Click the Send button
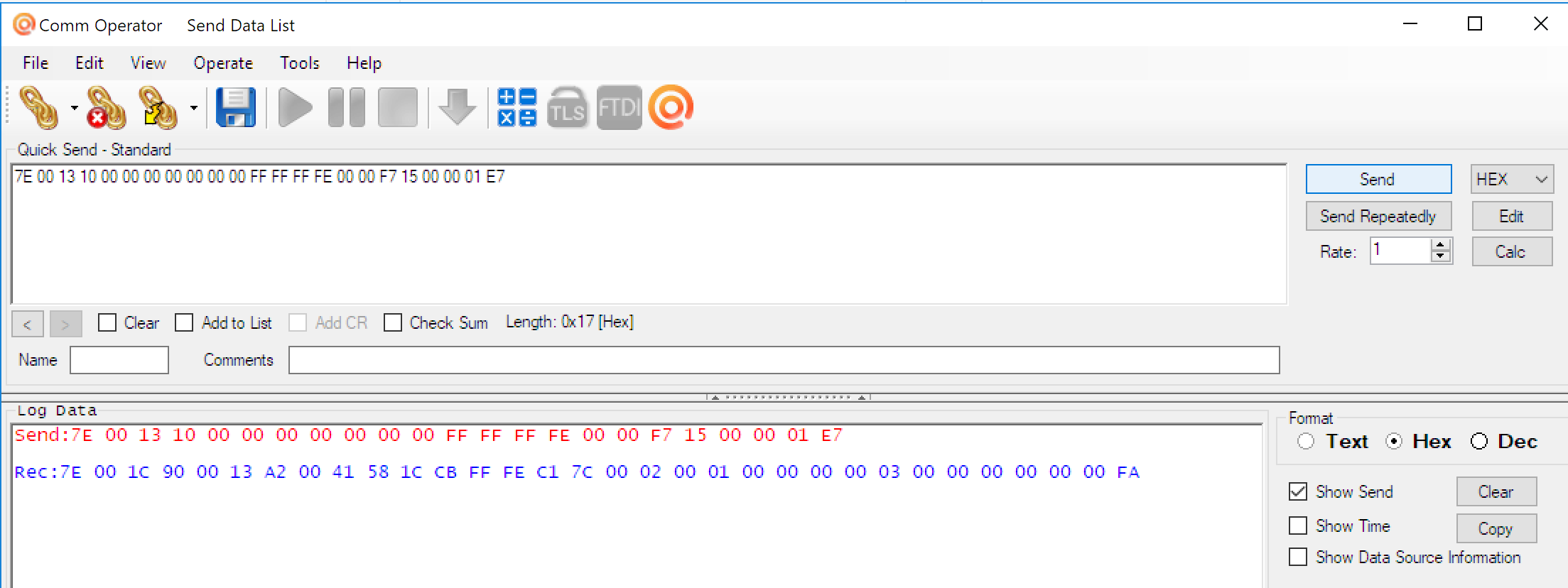 click(1378, 179)
